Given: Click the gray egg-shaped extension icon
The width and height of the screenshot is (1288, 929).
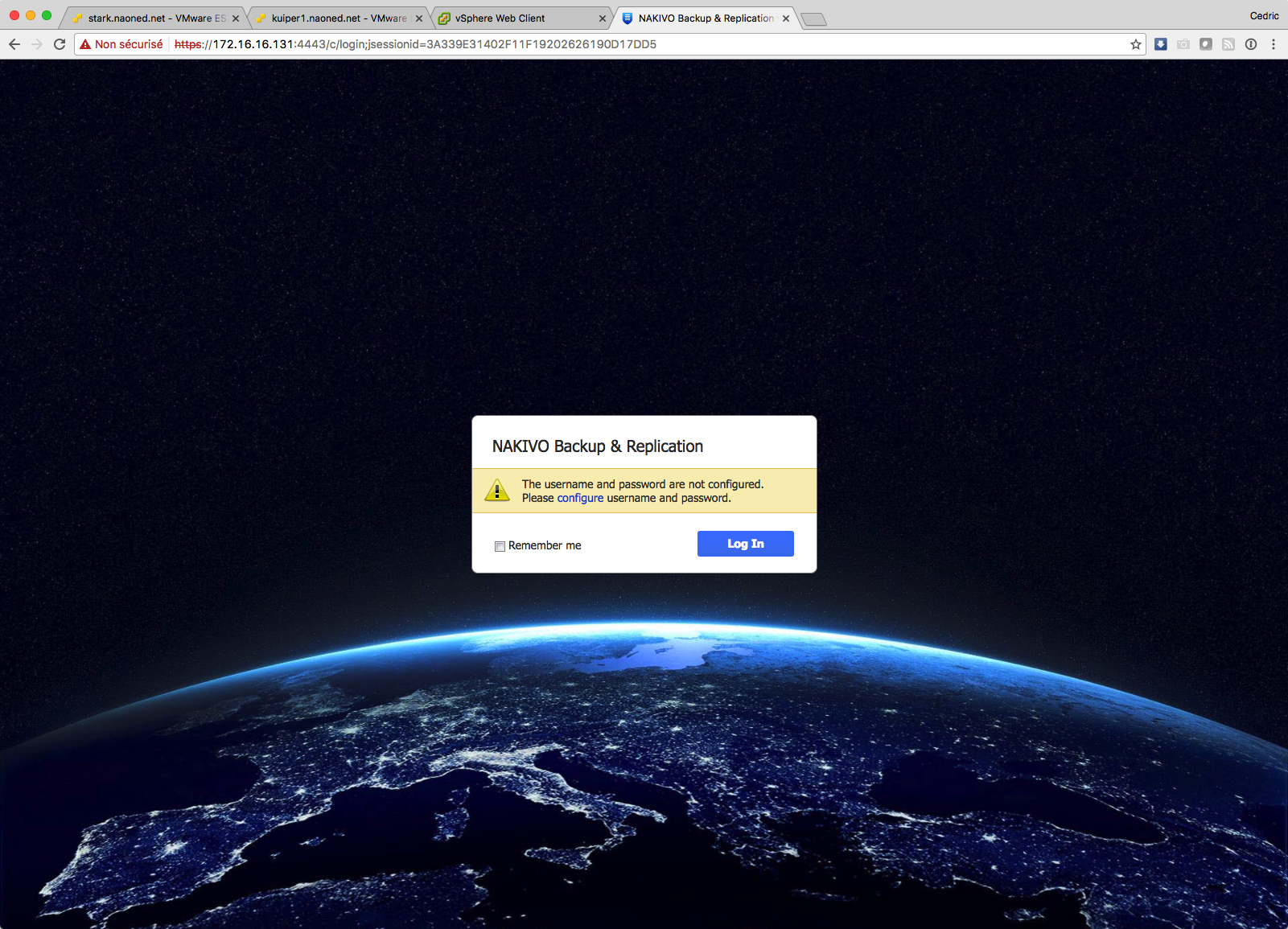Looking at the screenshot, I should coord(1205,44).
